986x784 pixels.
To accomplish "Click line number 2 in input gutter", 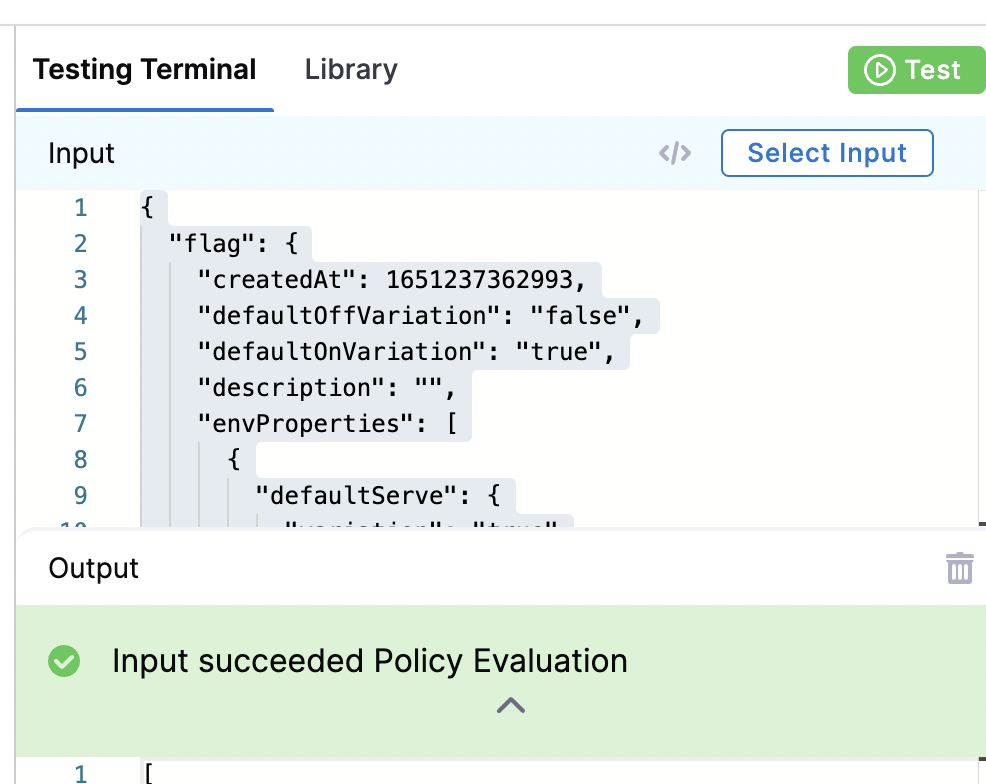I will tap(80, 244).
